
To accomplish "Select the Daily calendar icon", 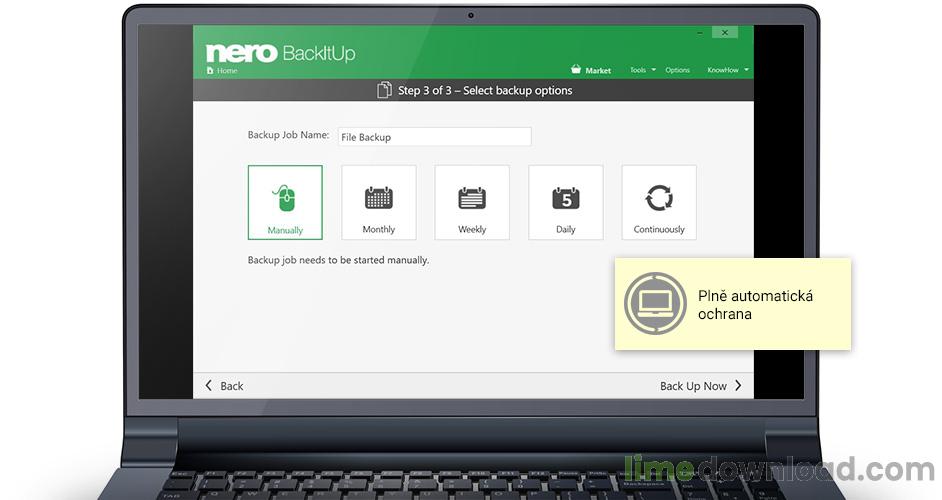I will pos(565,198).
